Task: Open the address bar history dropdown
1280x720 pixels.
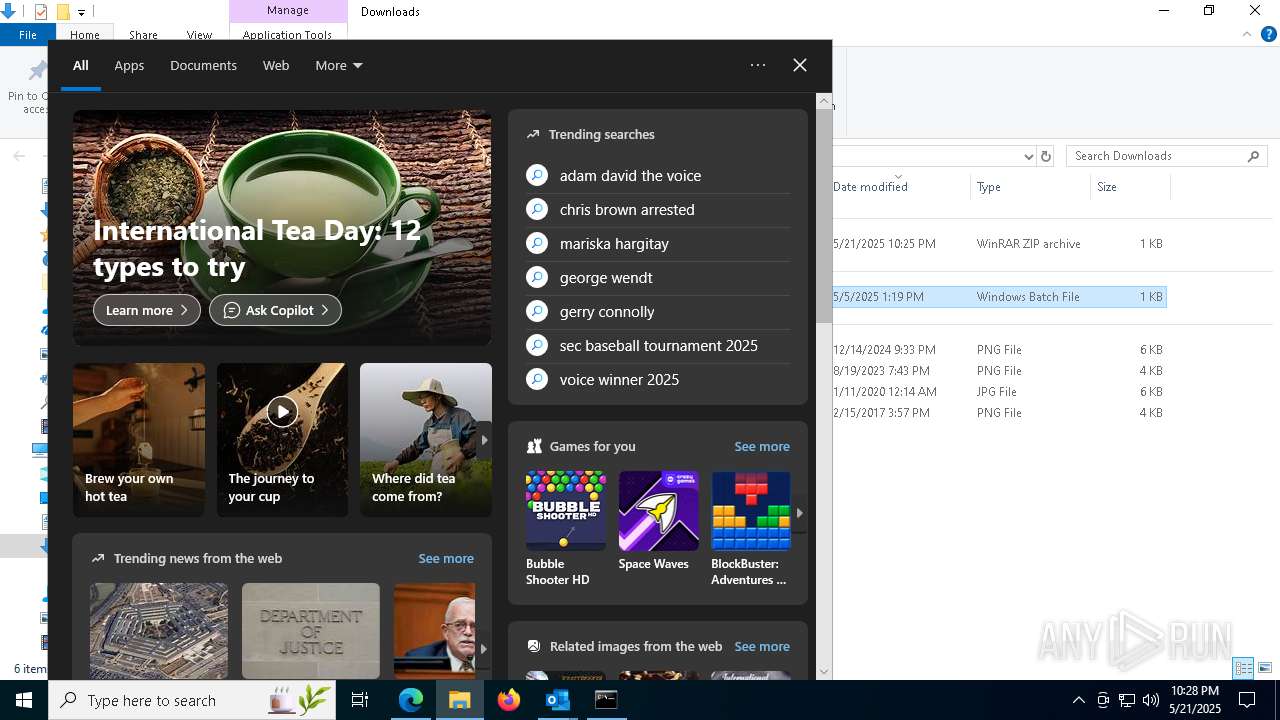Action: click(1028, 157)
